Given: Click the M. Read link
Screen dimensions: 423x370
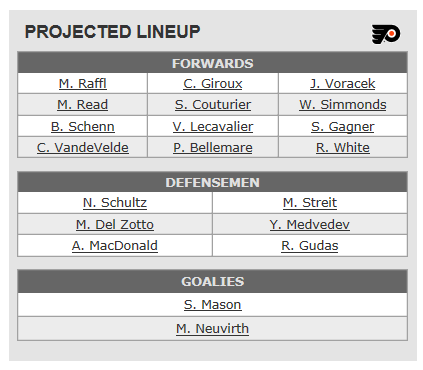Looking at the screenshot, I should click(83, 104).
